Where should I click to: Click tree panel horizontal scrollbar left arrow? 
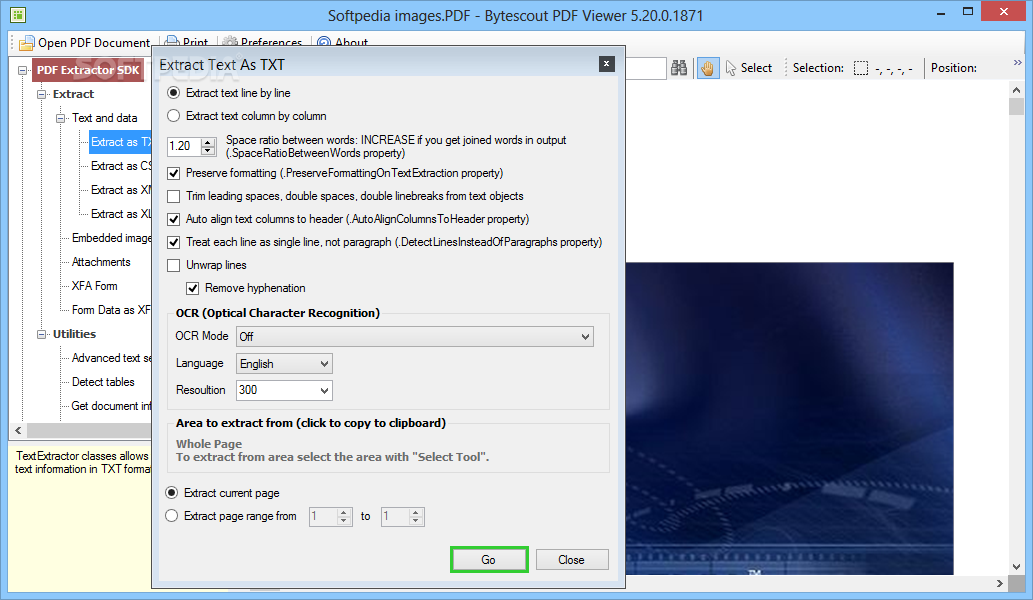18,431
